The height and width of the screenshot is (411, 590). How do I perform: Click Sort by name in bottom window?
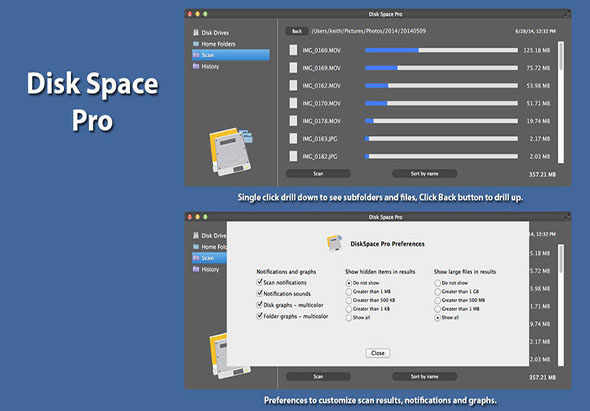click(x=424, y=376)
